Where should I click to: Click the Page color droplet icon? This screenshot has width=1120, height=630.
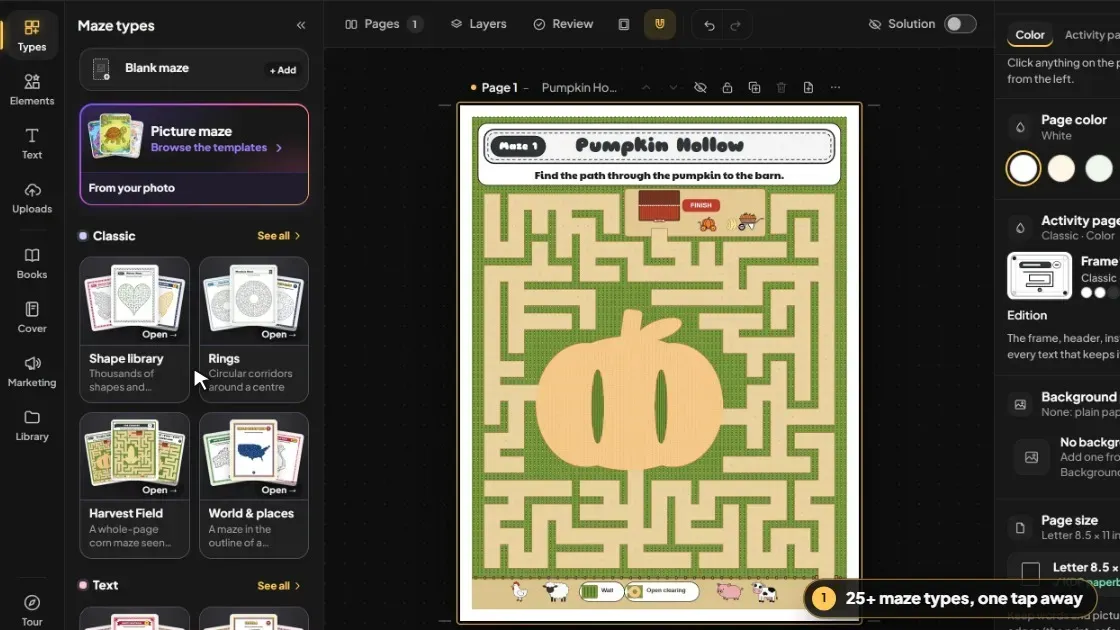[1020, 127]
